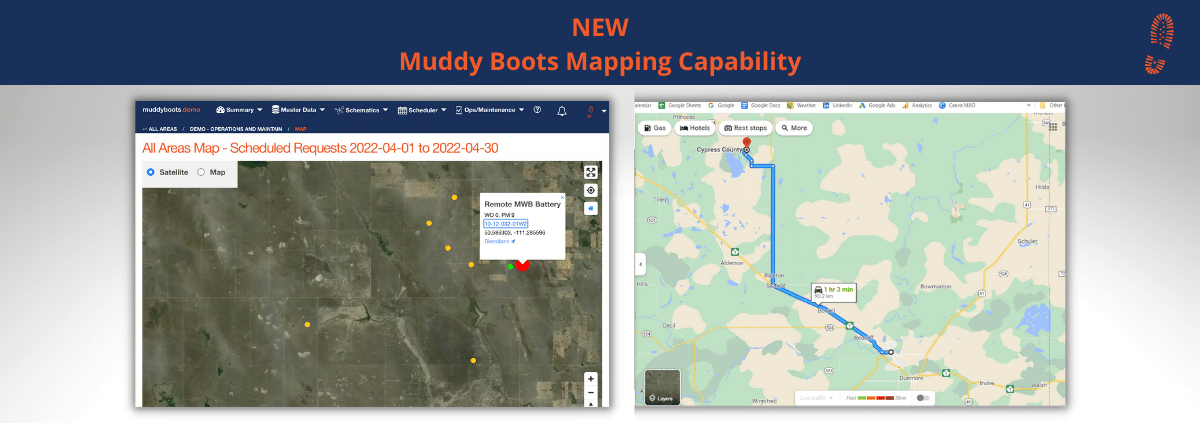Open the Ops/Maintenance menu

coord(490,110)
